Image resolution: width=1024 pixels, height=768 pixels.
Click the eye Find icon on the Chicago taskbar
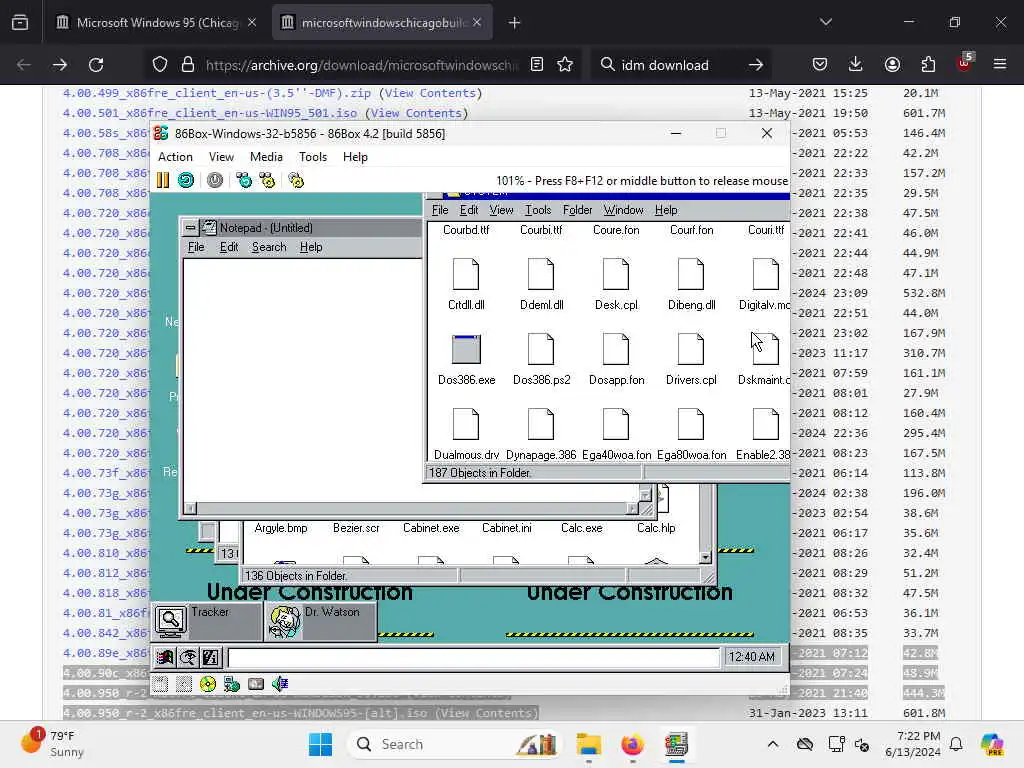pos(188,657)
